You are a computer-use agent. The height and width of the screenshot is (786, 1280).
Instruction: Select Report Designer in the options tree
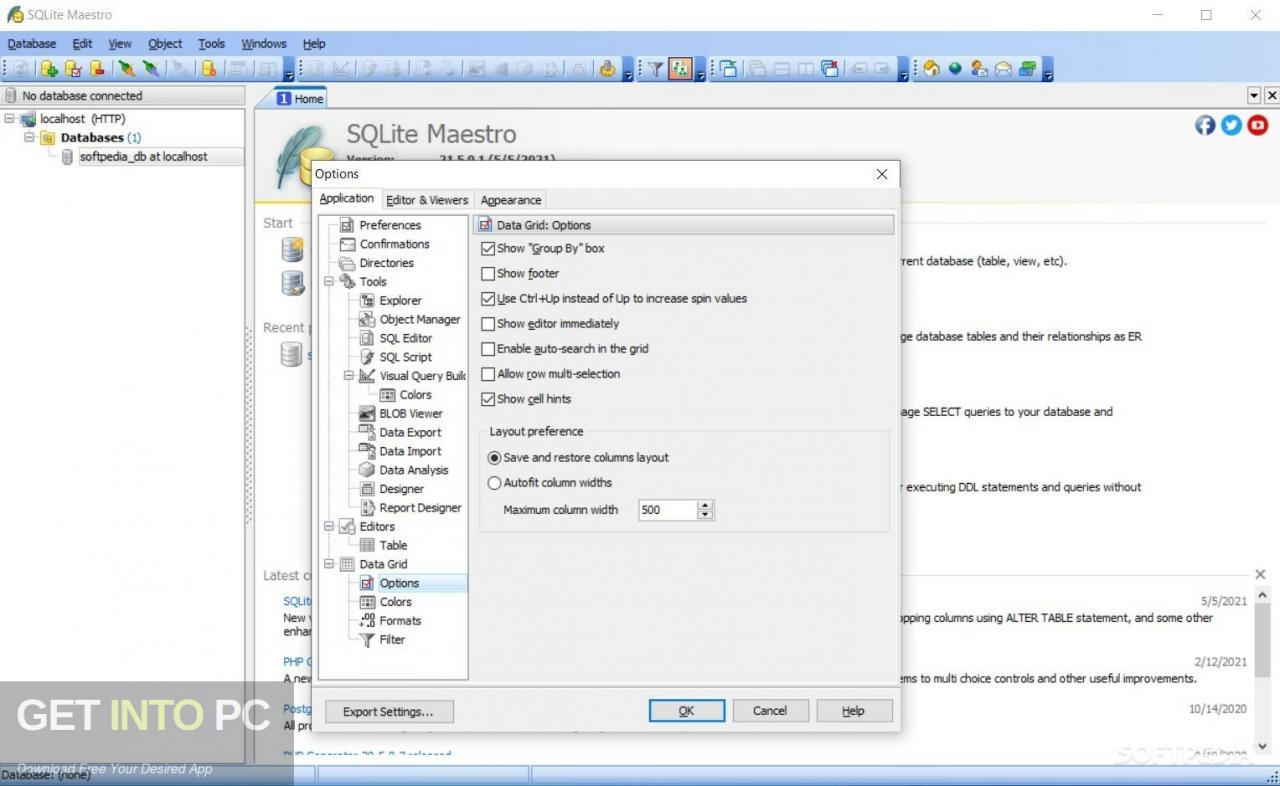pyautogui.click(x=420, y=508)
